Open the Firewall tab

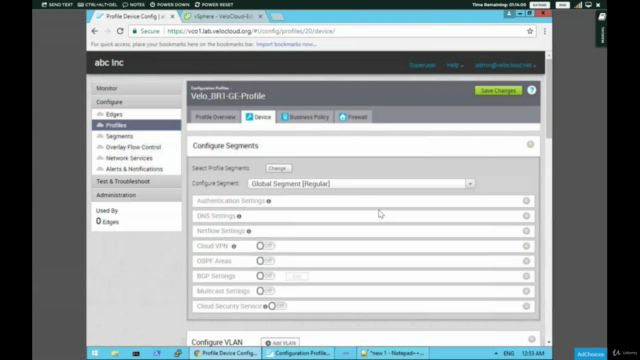353,117
